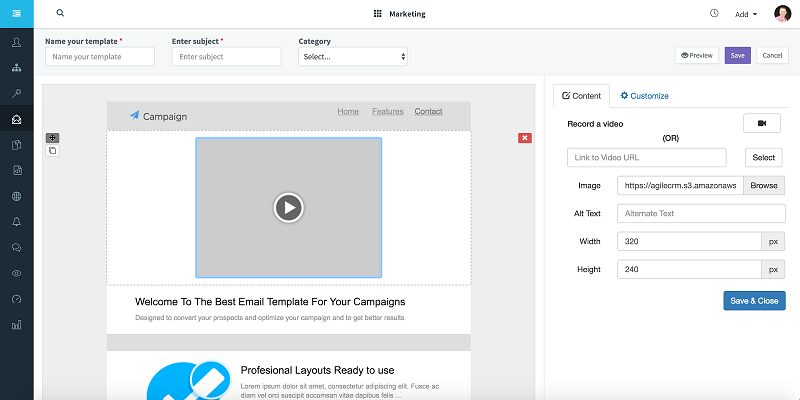Click Select next to video URL
This screenshot has width=800, height=400.
(x=764, y=158)
